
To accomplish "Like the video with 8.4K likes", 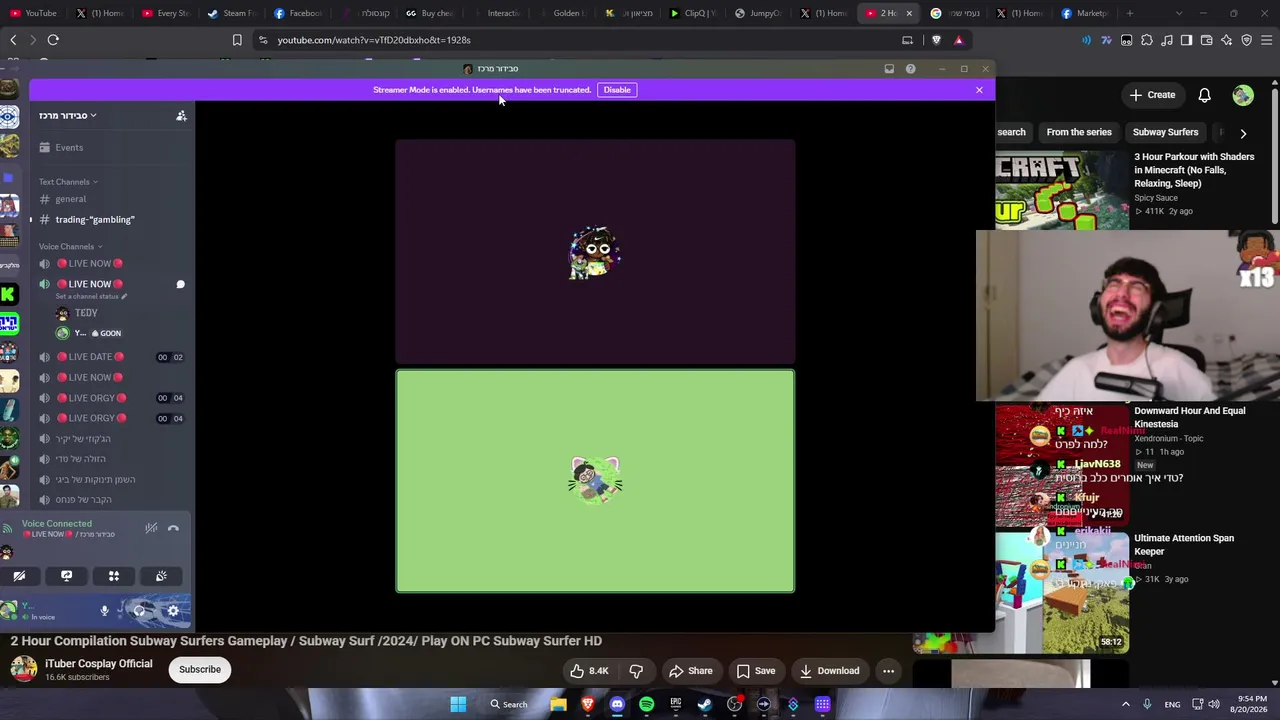I will (x=588, y=671).
